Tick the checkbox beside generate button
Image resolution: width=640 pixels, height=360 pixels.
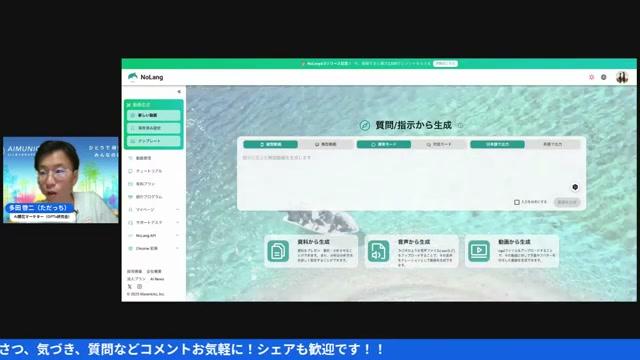pyautogui.click(x=517, y=202)
